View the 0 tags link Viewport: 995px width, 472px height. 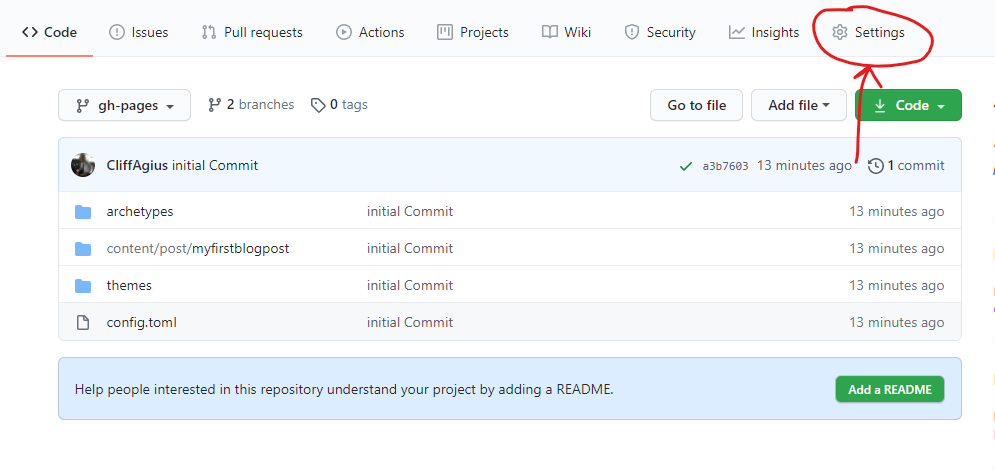339,105
